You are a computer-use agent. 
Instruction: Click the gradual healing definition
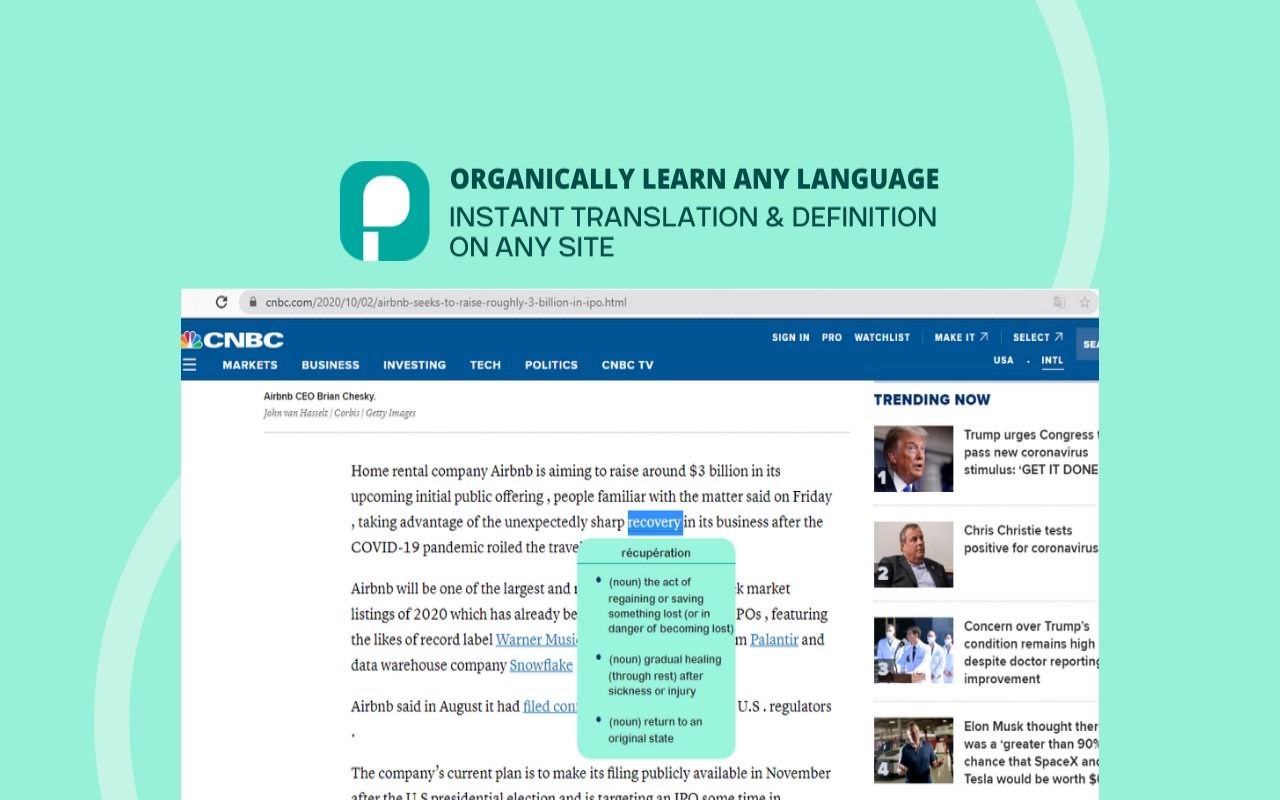click(x=665, y=675)
